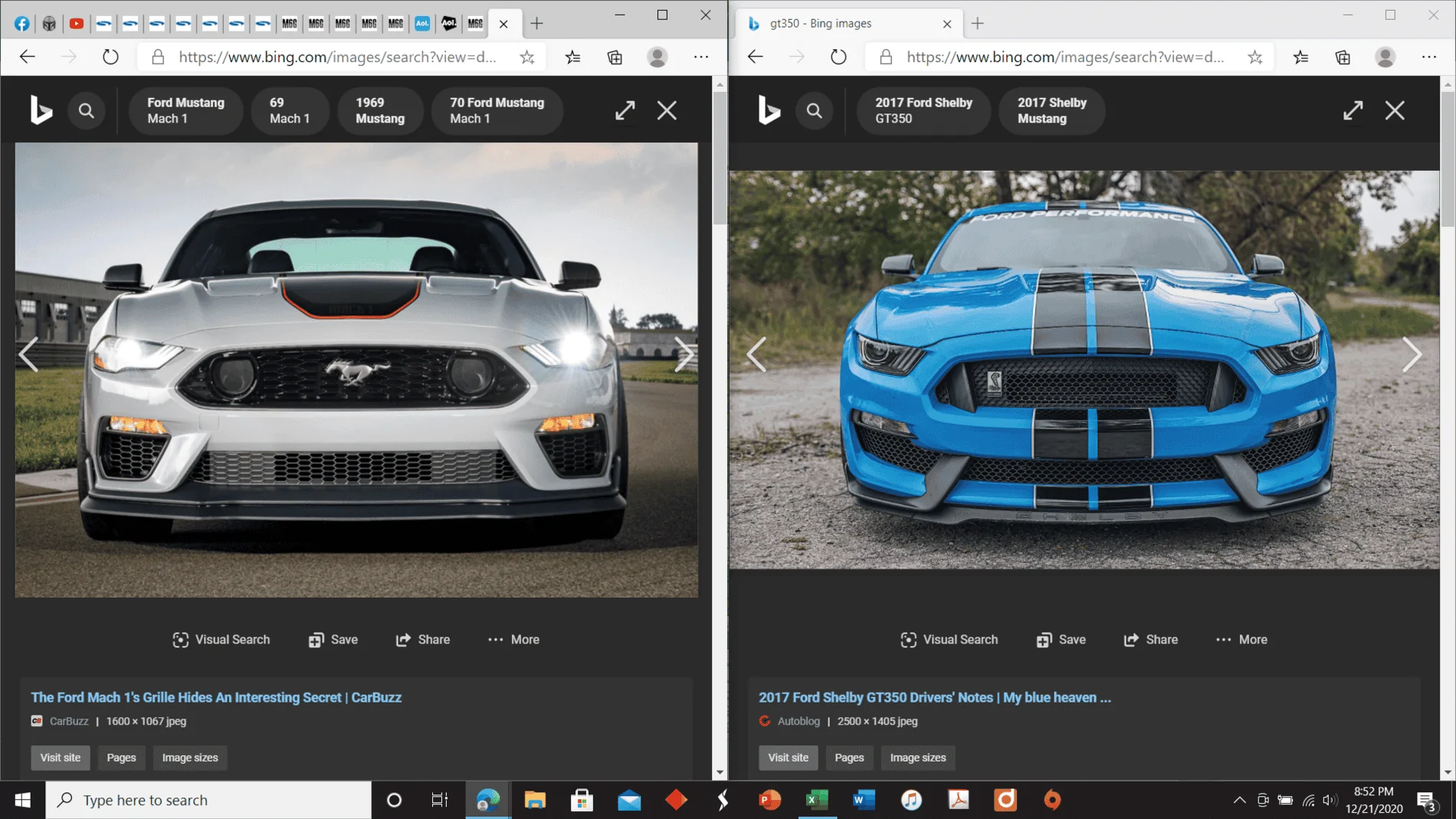Save the blue Shelby GT350 image
The height and width of the screenshot is (819, 1456).
click(x=1061, y=640)
